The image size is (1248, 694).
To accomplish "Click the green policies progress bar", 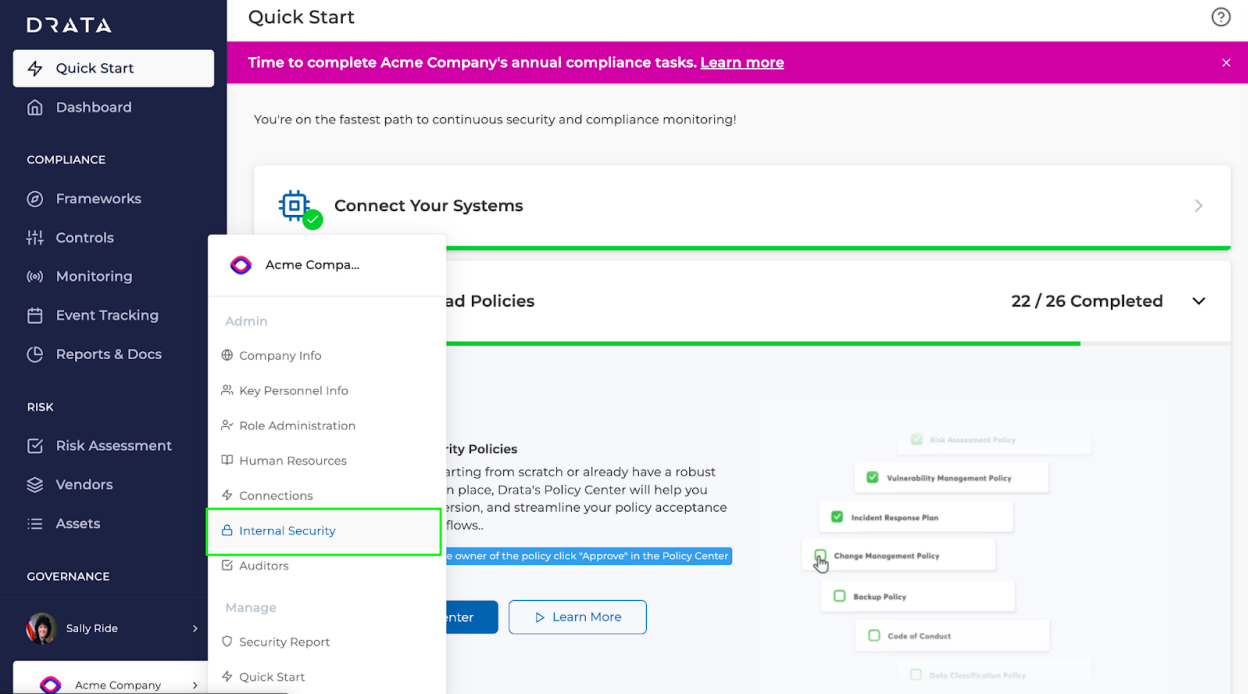I will pyautogui.click(x=763, y=343).
